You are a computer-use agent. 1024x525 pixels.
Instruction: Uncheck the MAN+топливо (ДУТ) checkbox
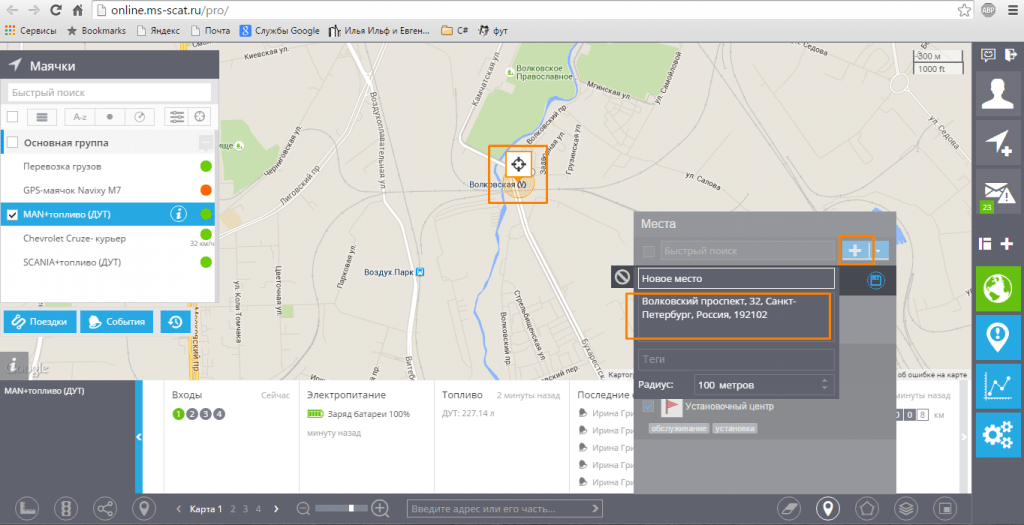click(12, 214)
